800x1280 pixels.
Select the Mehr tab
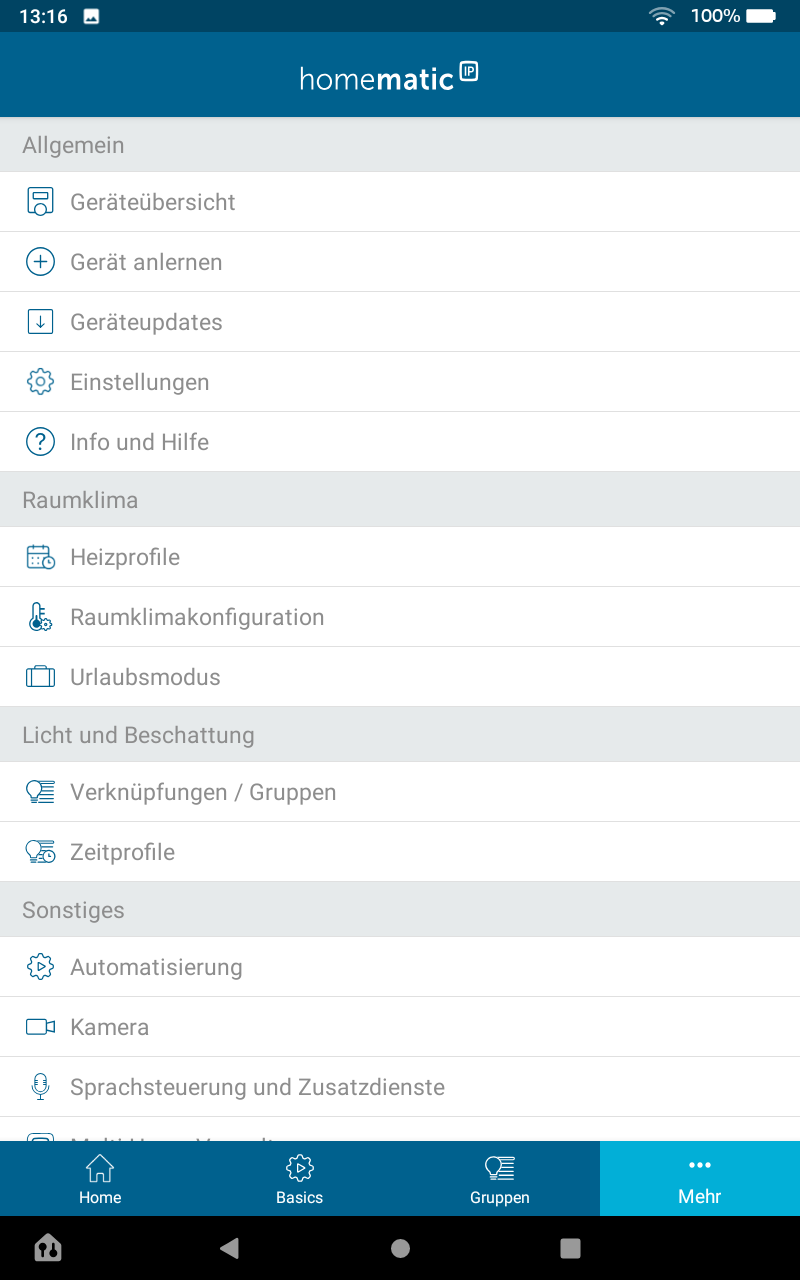(x=700, y=1179)
